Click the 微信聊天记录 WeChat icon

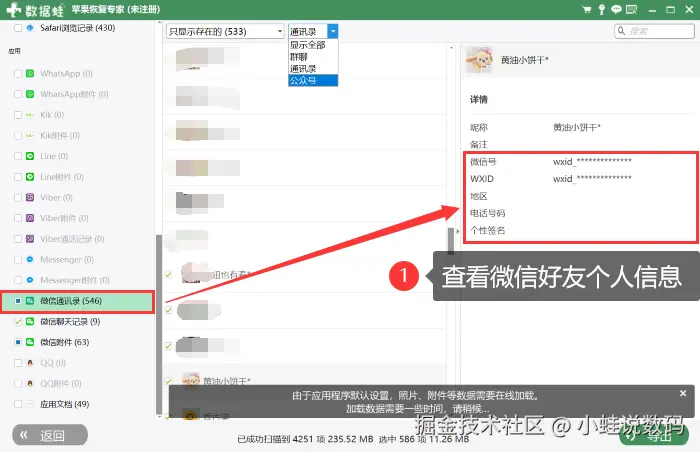[x=30, y=322]
